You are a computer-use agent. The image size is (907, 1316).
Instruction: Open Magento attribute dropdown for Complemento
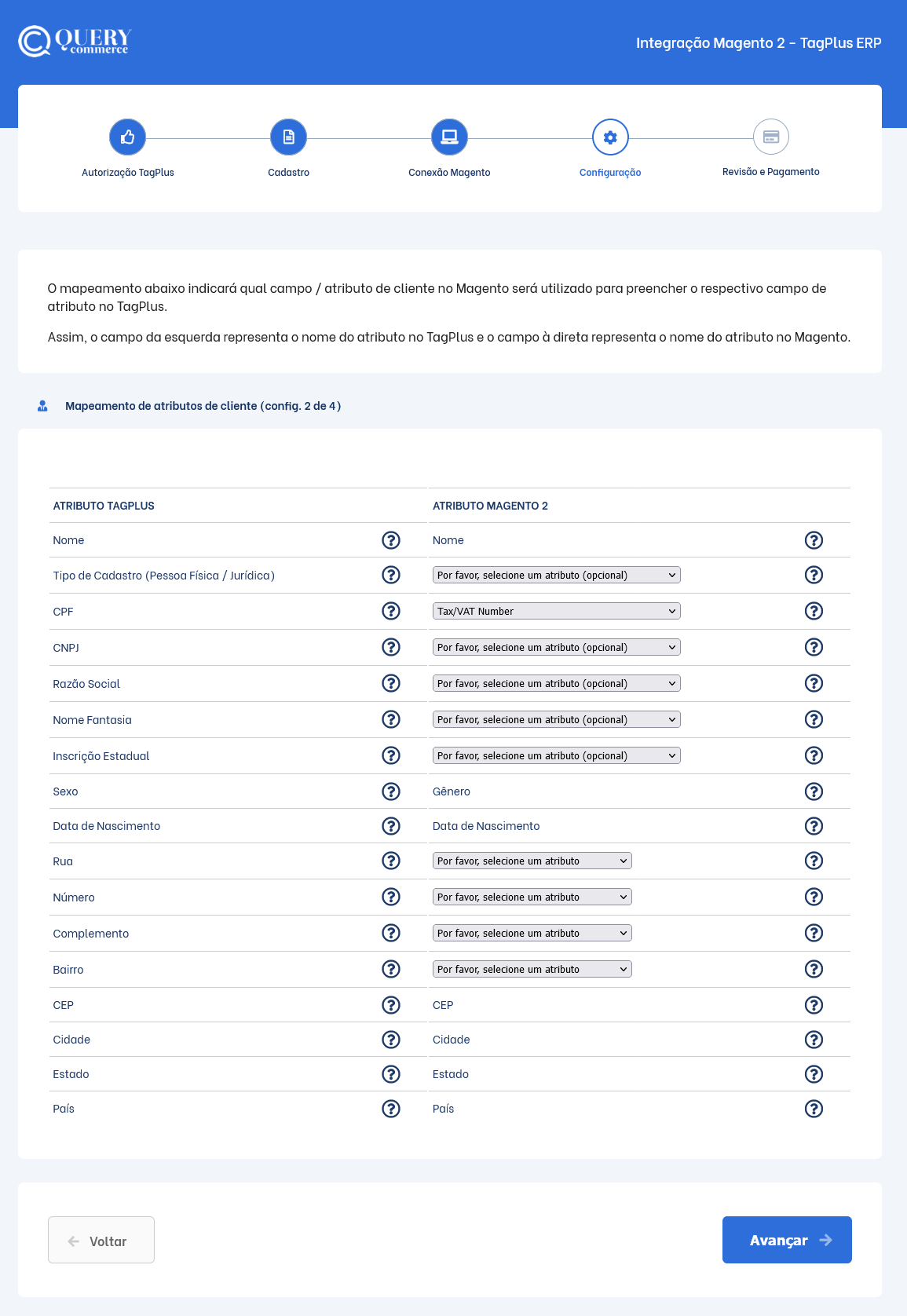click(532, 933)
